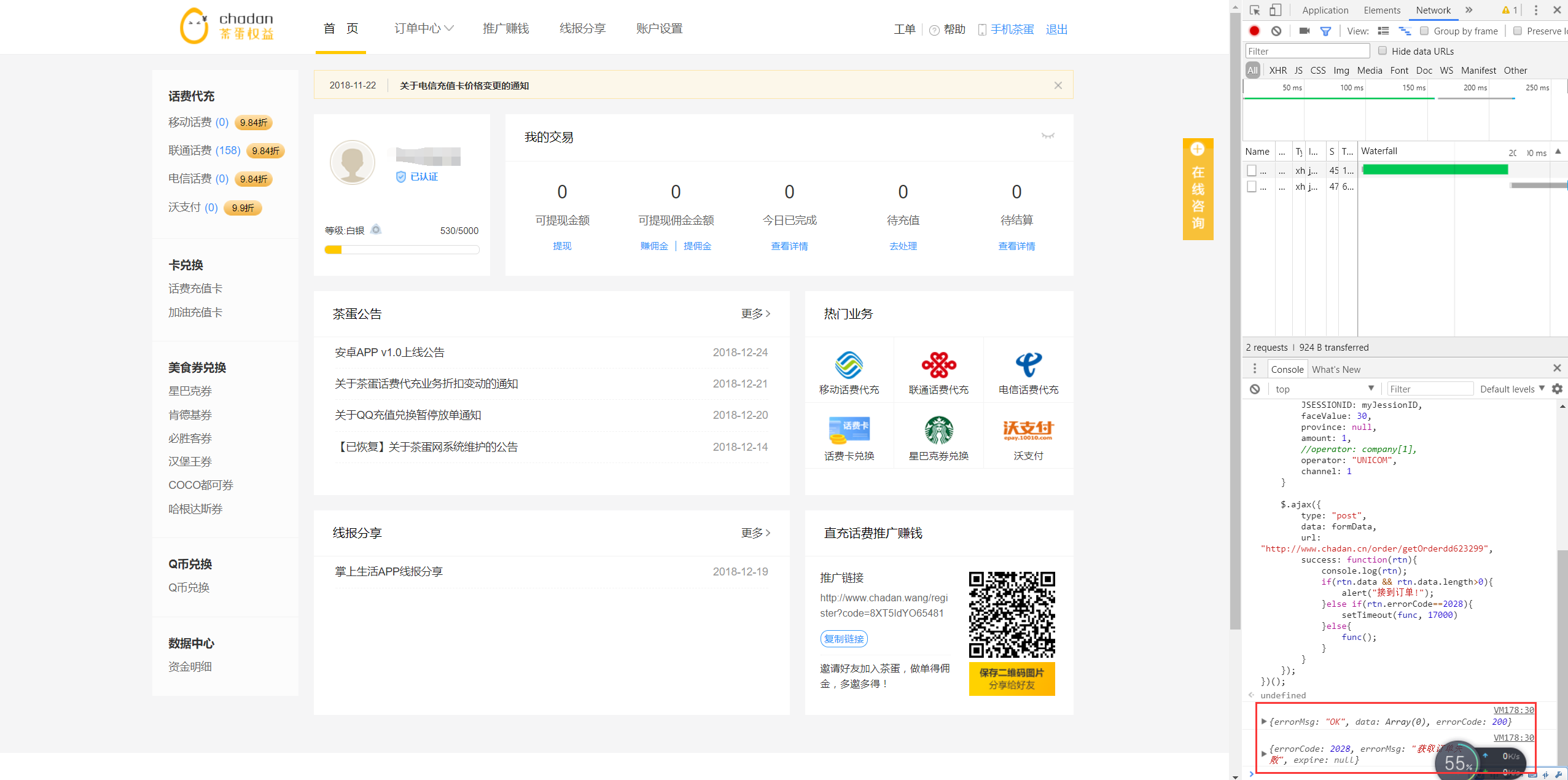
Task: Switch to the Elements tab
Action: pos(1382,10)
